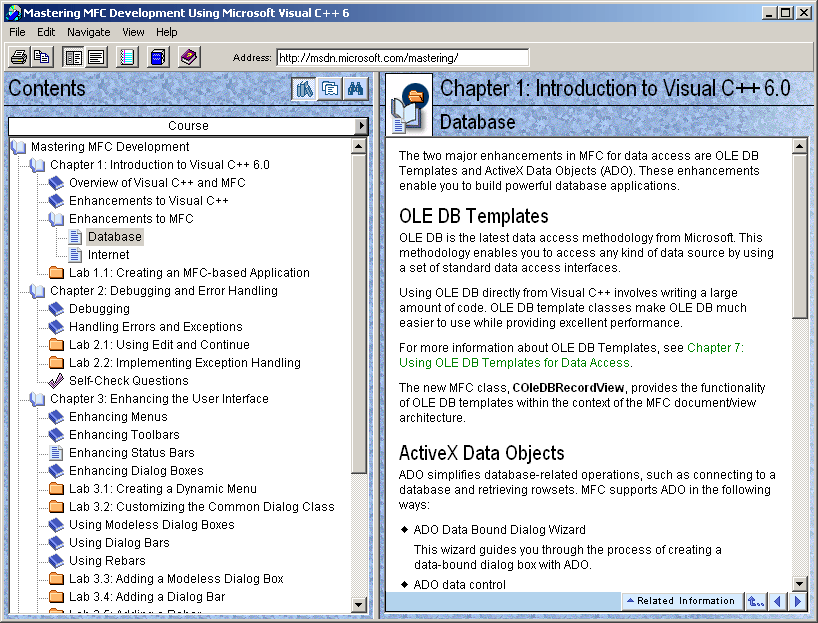Click the purple book toolbar icon
The image size is (818, 623).
(x=189, y=57)
